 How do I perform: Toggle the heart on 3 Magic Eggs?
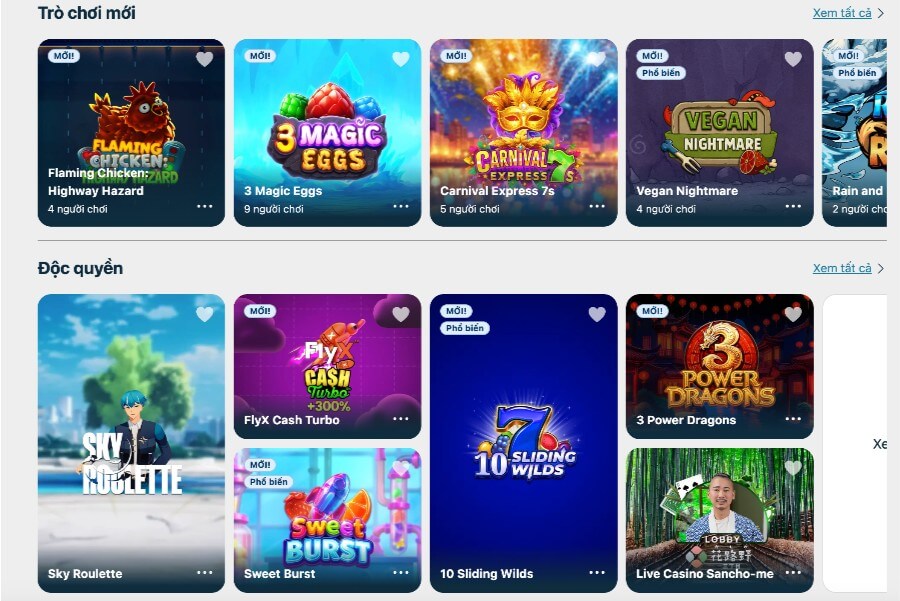[x=401, y=59]
